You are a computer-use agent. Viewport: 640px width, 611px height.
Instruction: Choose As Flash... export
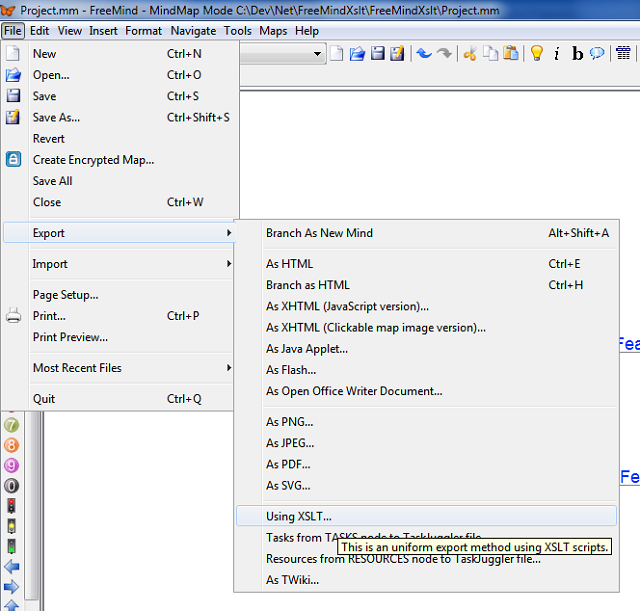426,370
